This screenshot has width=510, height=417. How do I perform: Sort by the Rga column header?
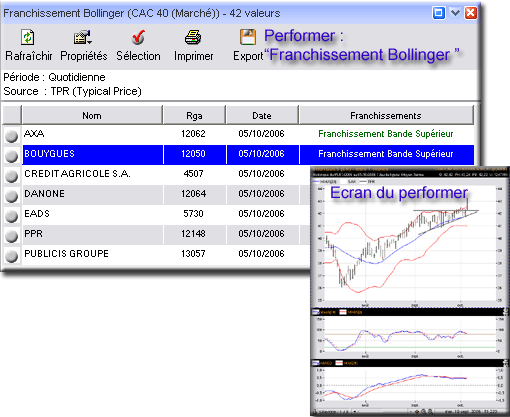pos(194,115)
